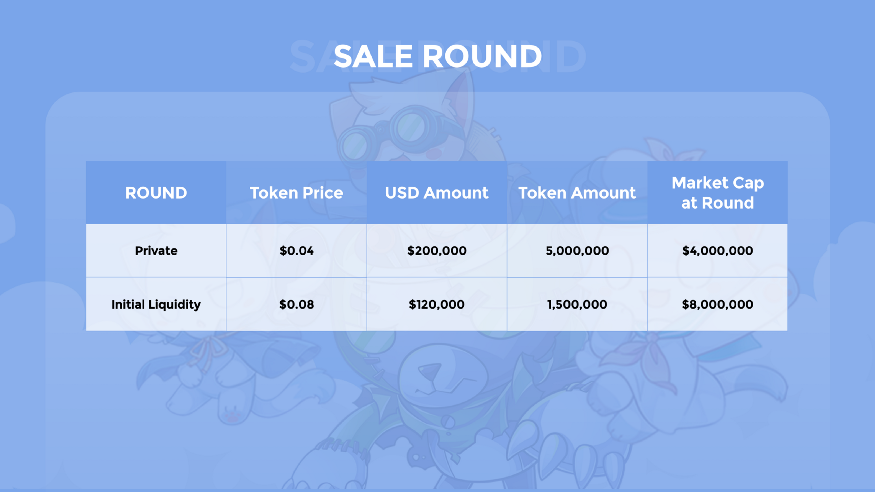Viewport: 875px width, 492px height.
Task: Select the Market Cap at Round header
Action: tap(718, 193)
